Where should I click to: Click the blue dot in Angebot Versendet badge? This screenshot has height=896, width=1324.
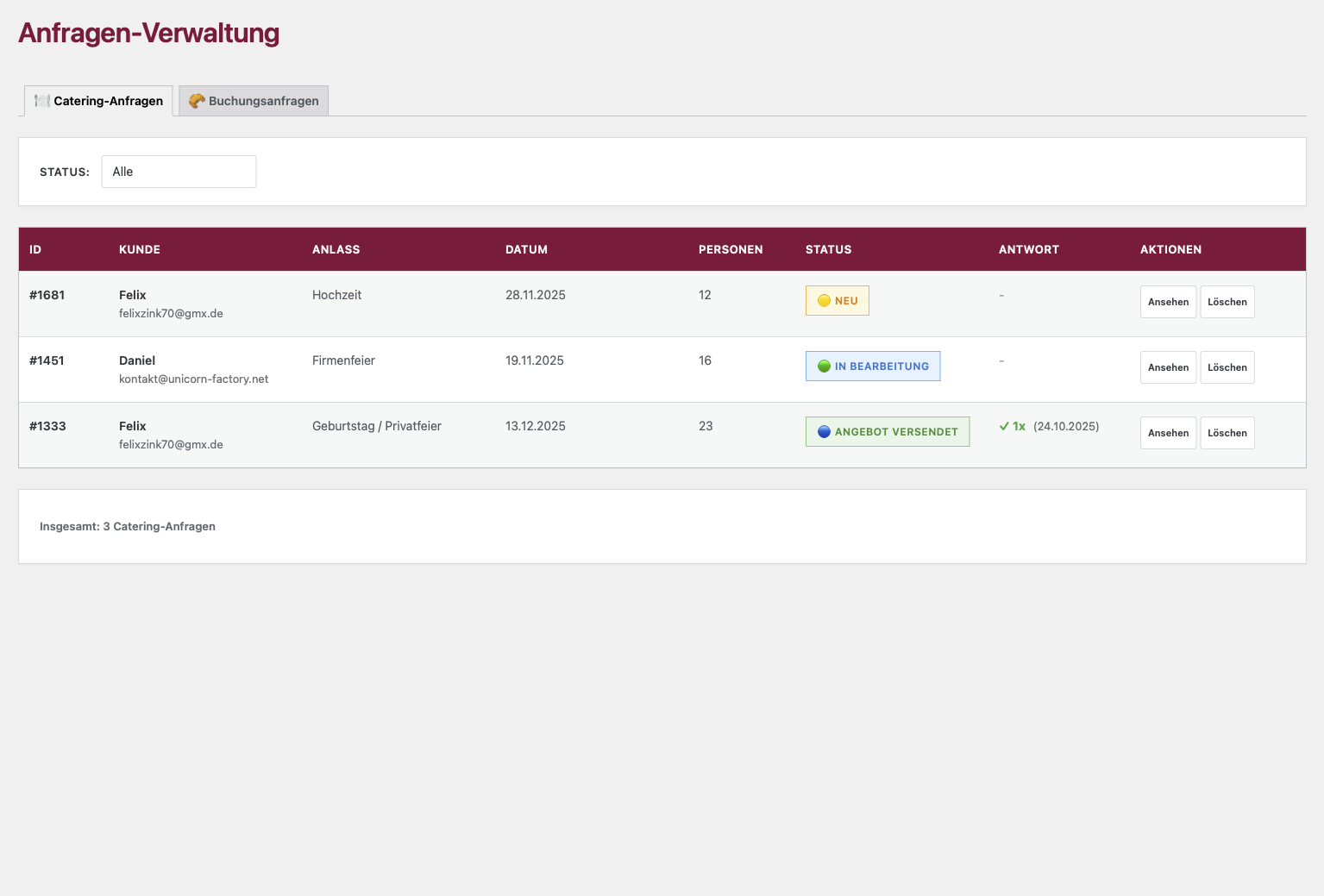pyautogui.click(x=824, y=432)
